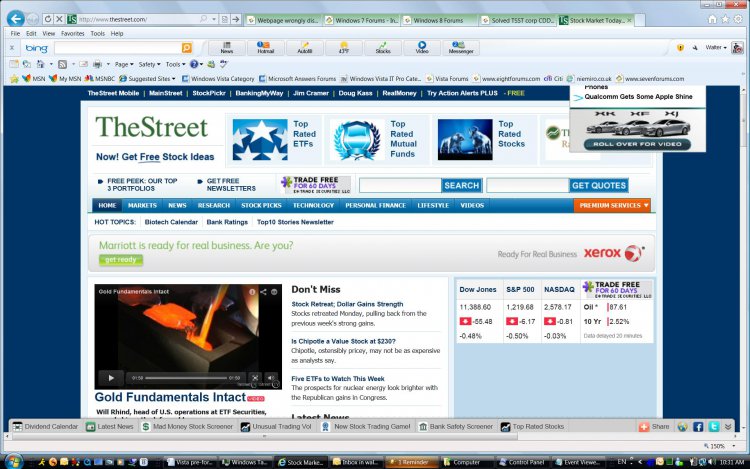Image resolution: width=750 pixels, height=469 pixels.
Task: Expand the address bar search dropdown arrow
Action: point(214,19)
